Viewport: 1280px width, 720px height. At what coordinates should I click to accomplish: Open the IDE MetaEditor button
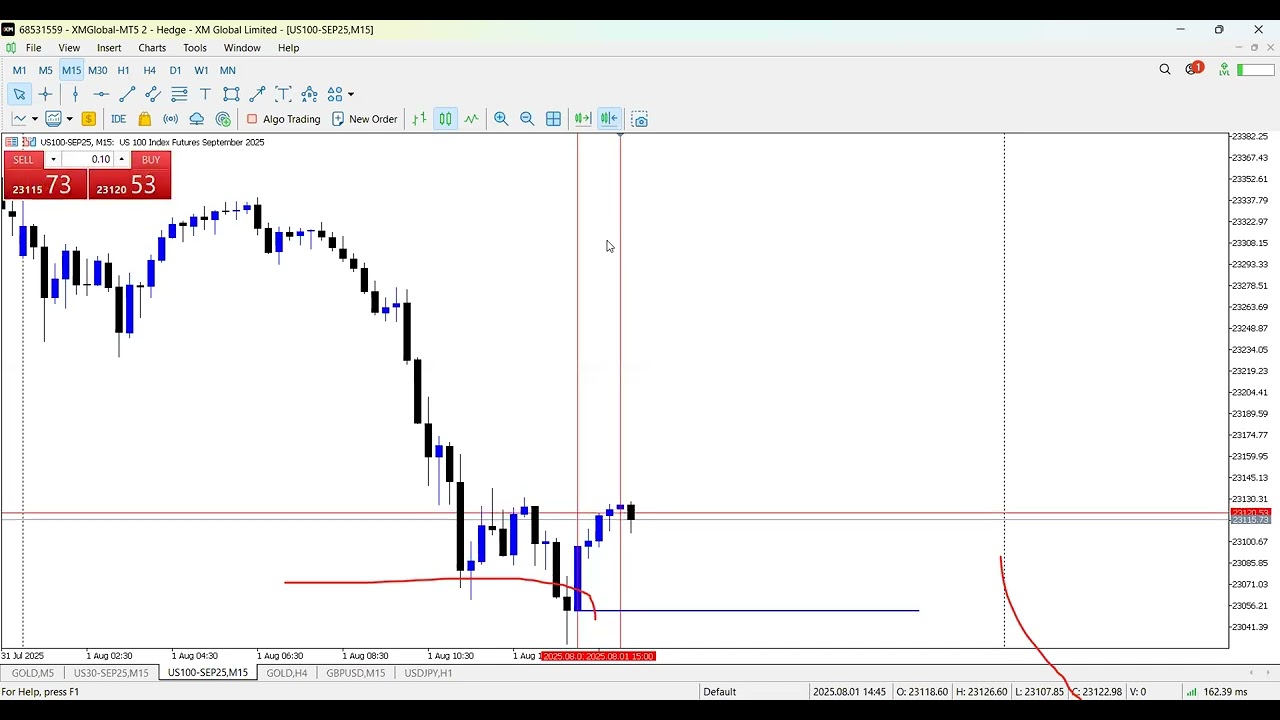118,119
